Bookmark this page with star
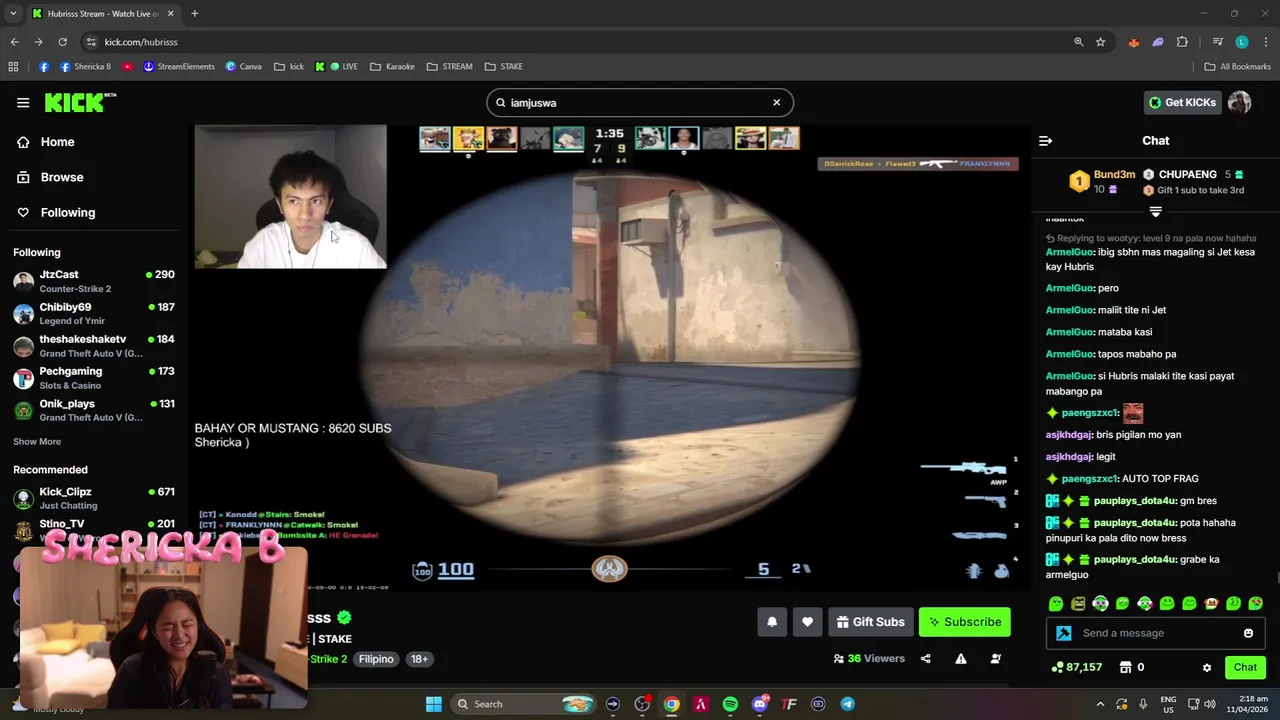 click(1100, 42)
